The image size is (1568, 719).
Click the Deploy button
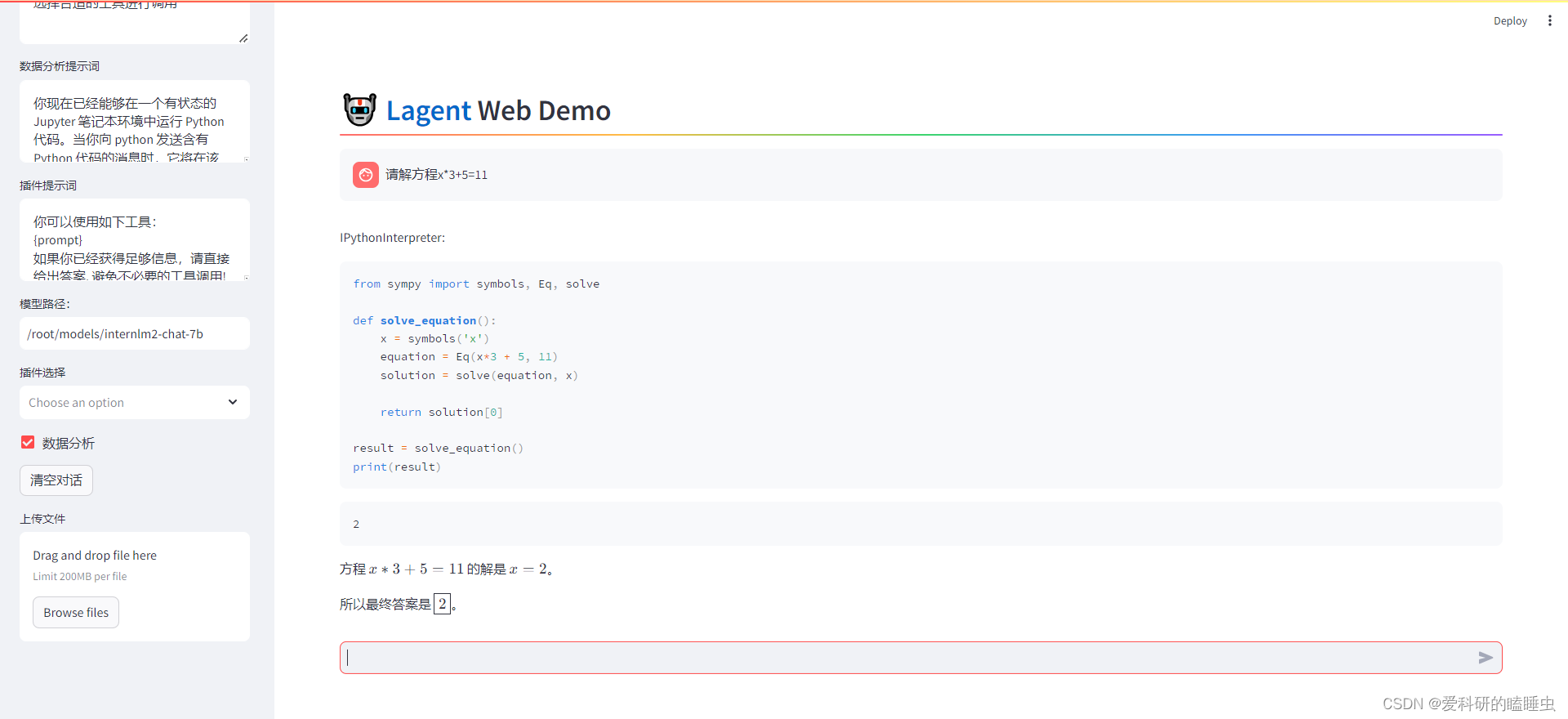[x=1510, y=20]
